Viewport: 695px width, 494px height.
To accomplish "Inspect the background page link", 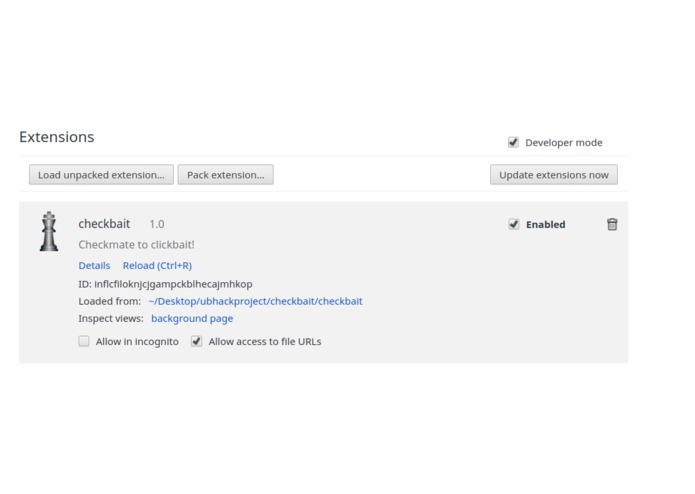I will (x=192, y=319).
